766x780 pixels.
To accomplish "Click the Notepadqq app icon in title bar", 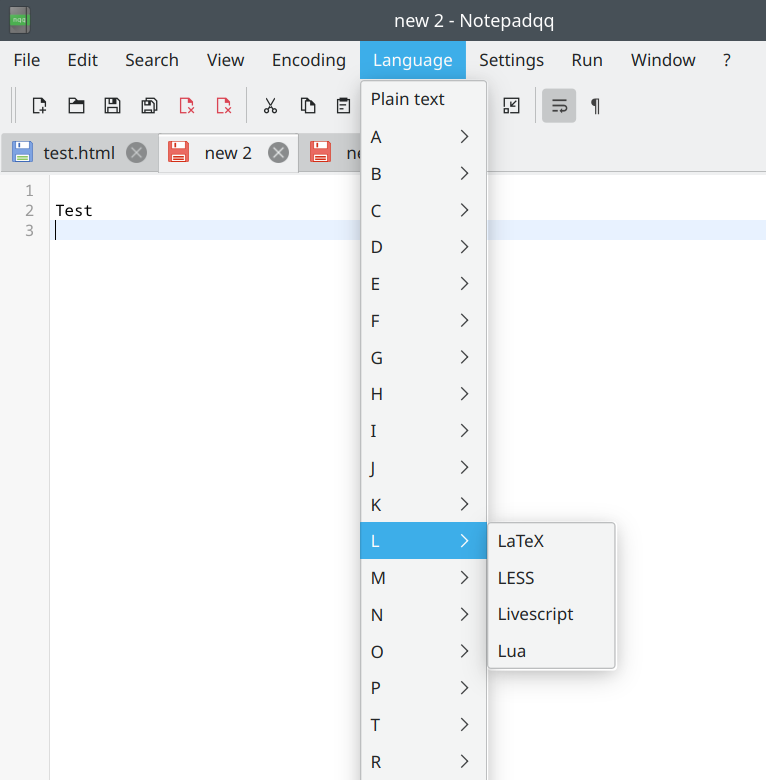I will [20, 20].
